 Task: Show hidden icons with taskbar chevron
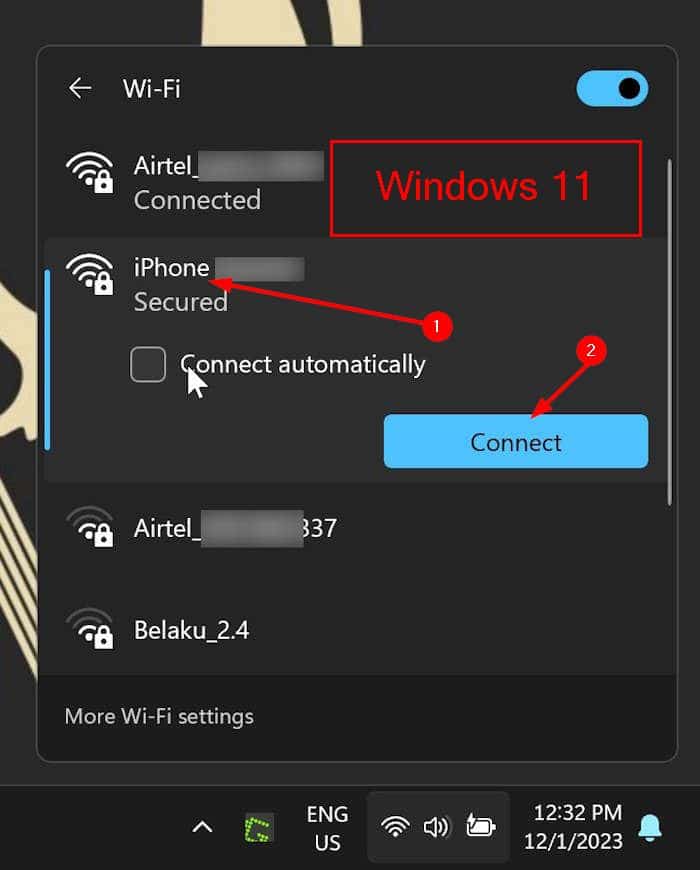click(202, 827)
